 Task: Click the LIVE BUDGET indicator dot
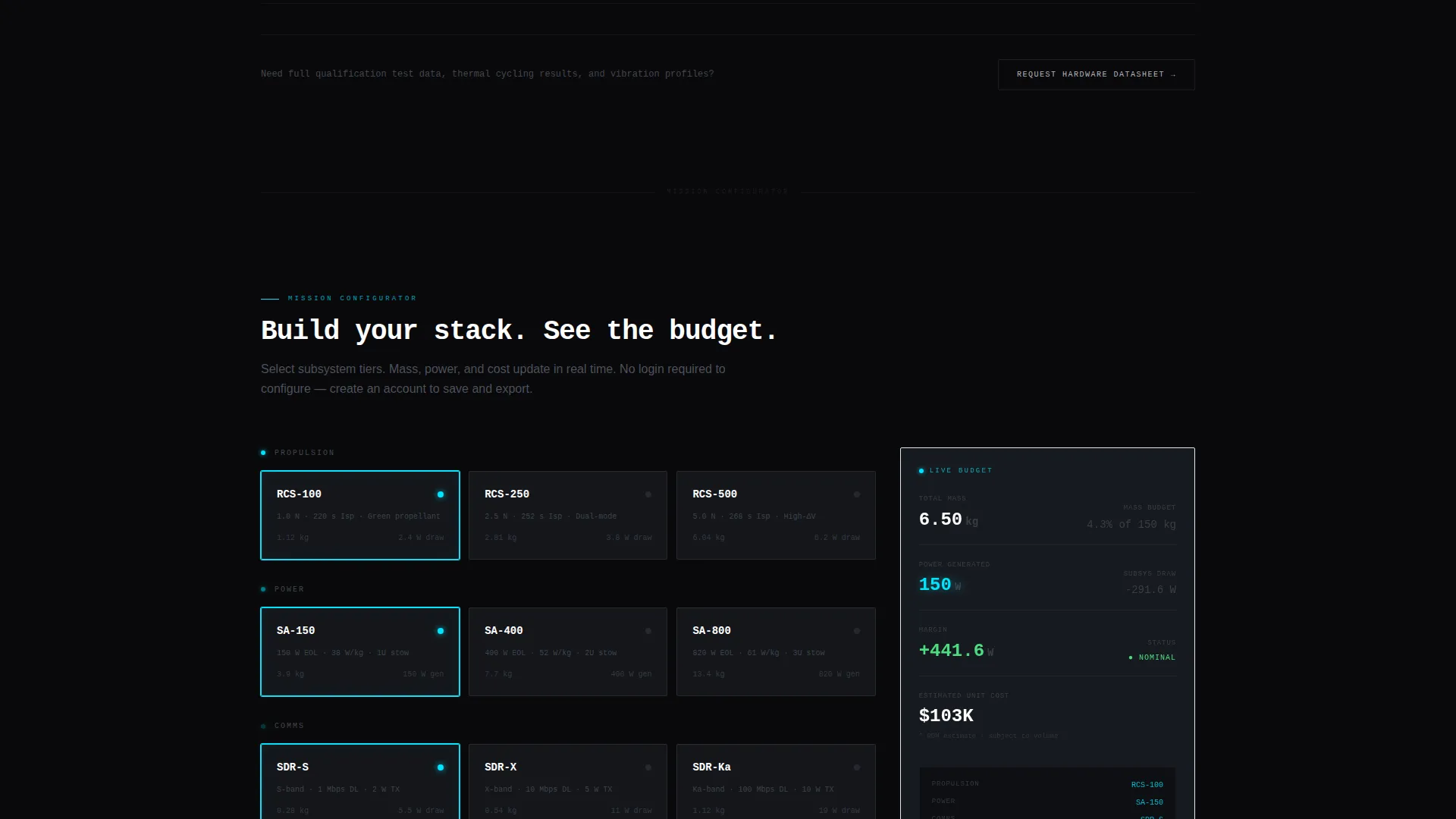pos(921,471)
